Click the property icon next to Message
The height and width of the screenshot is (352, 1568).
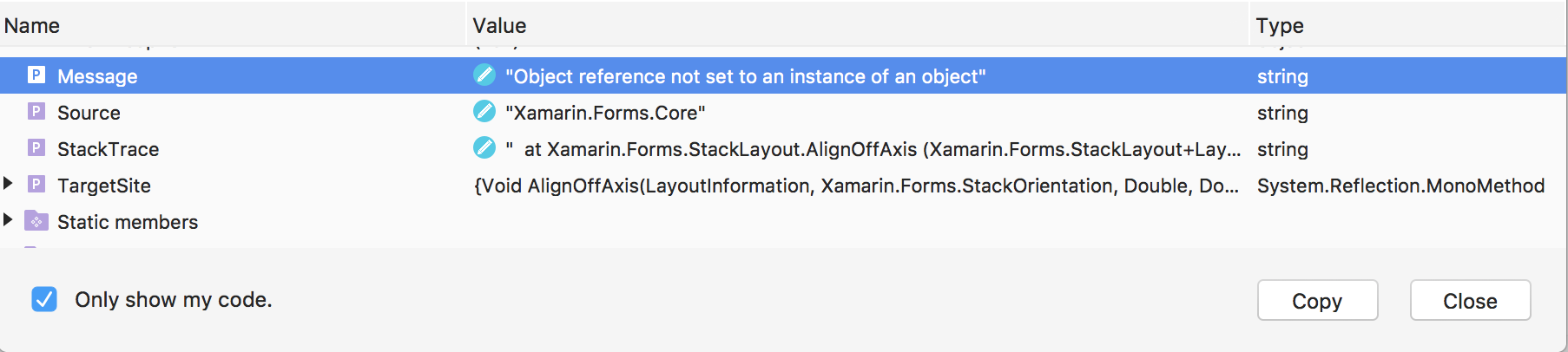coord(36,75)
